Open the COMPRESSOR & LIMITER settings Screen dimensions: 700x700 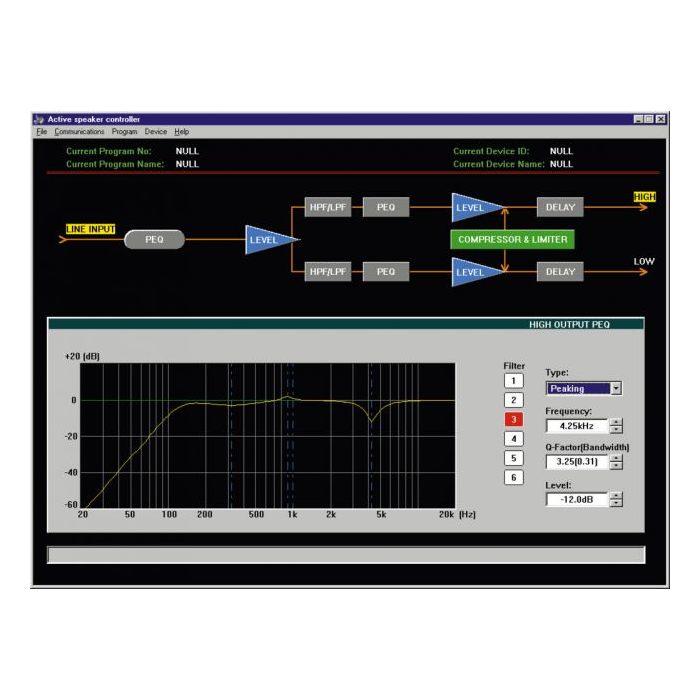[x=512, y=240]
